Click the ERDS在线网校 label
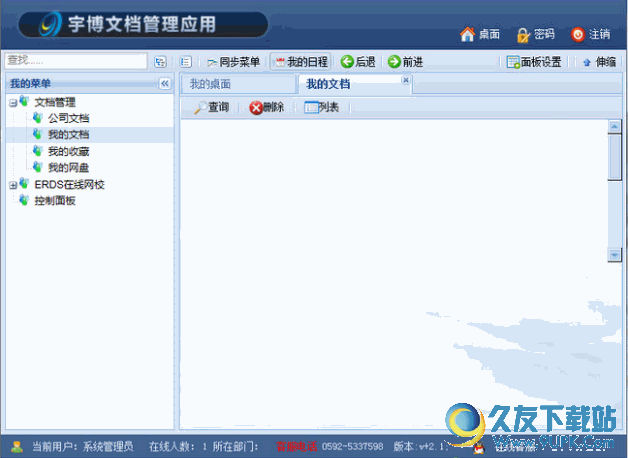Screen dimensions: 628x458 click(69, 184)
